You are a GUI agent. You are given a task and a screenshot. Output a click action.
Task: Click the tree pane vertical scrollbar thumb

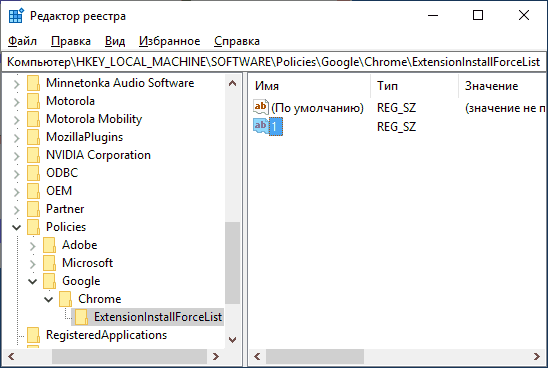[x=232, y=263]
